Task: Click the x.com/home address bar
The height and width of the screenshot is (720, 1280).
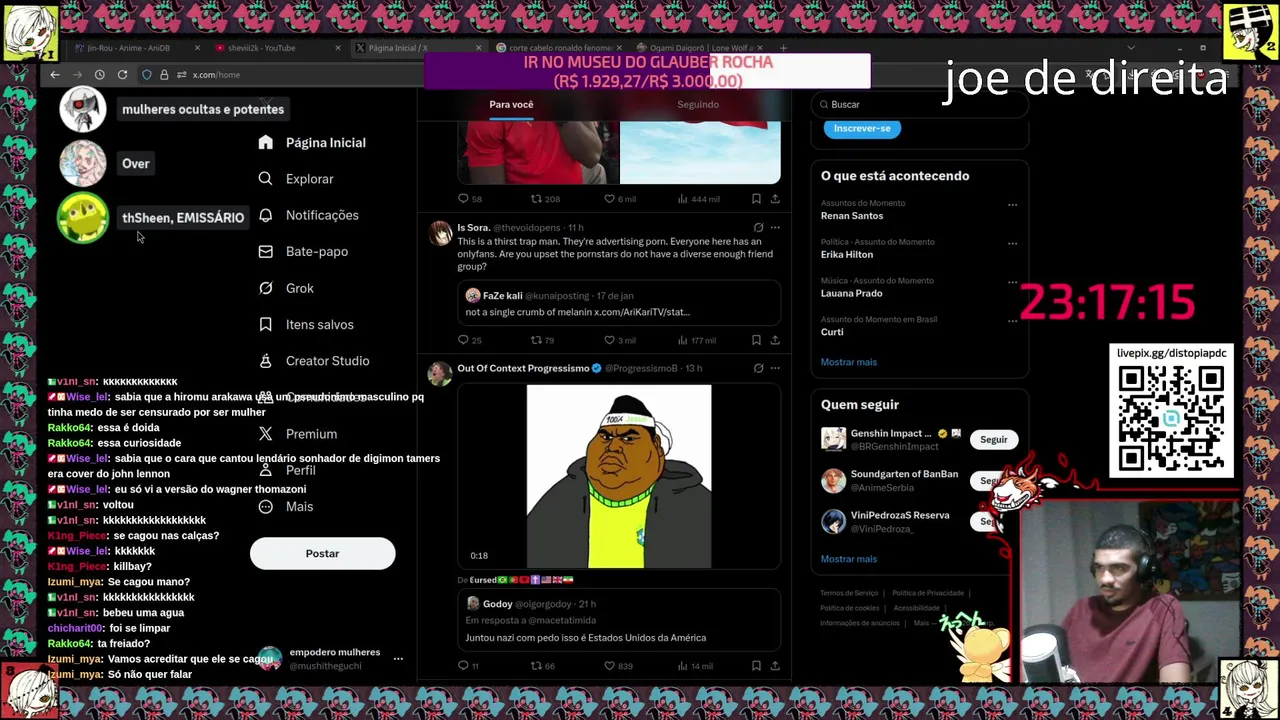Action: pos(216,75)
